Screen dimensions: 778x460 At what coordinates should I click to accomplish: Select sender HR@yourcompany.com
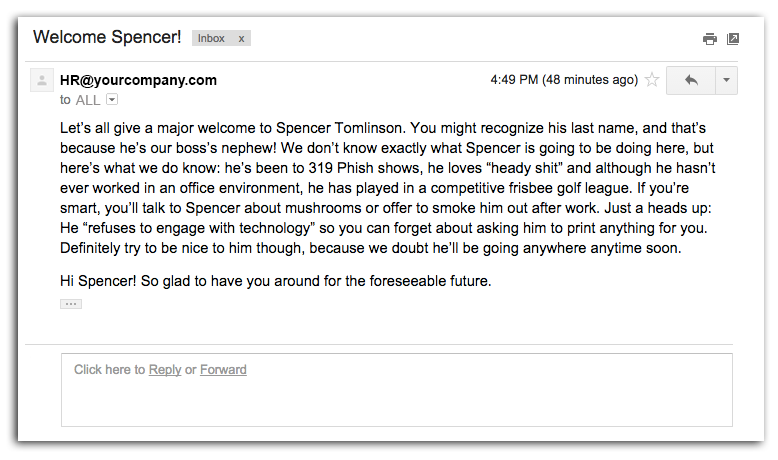[x=138, y=80]
